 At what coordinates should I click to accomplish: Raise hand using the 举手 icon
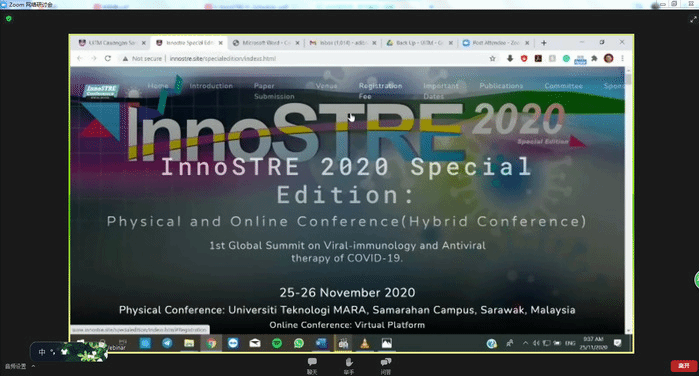[349, 365]
